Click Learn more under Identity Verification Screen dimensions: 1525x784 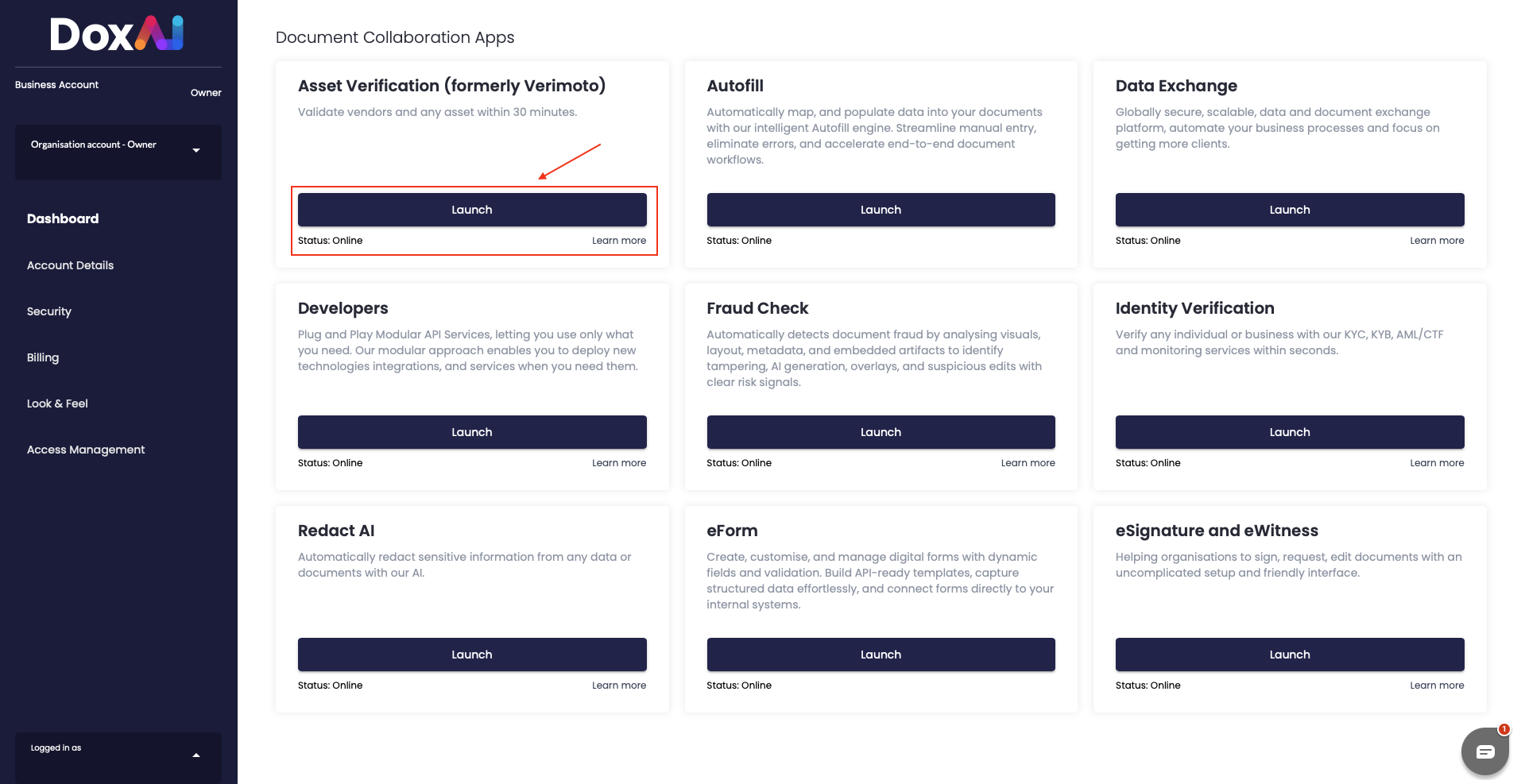[1437, 463]
